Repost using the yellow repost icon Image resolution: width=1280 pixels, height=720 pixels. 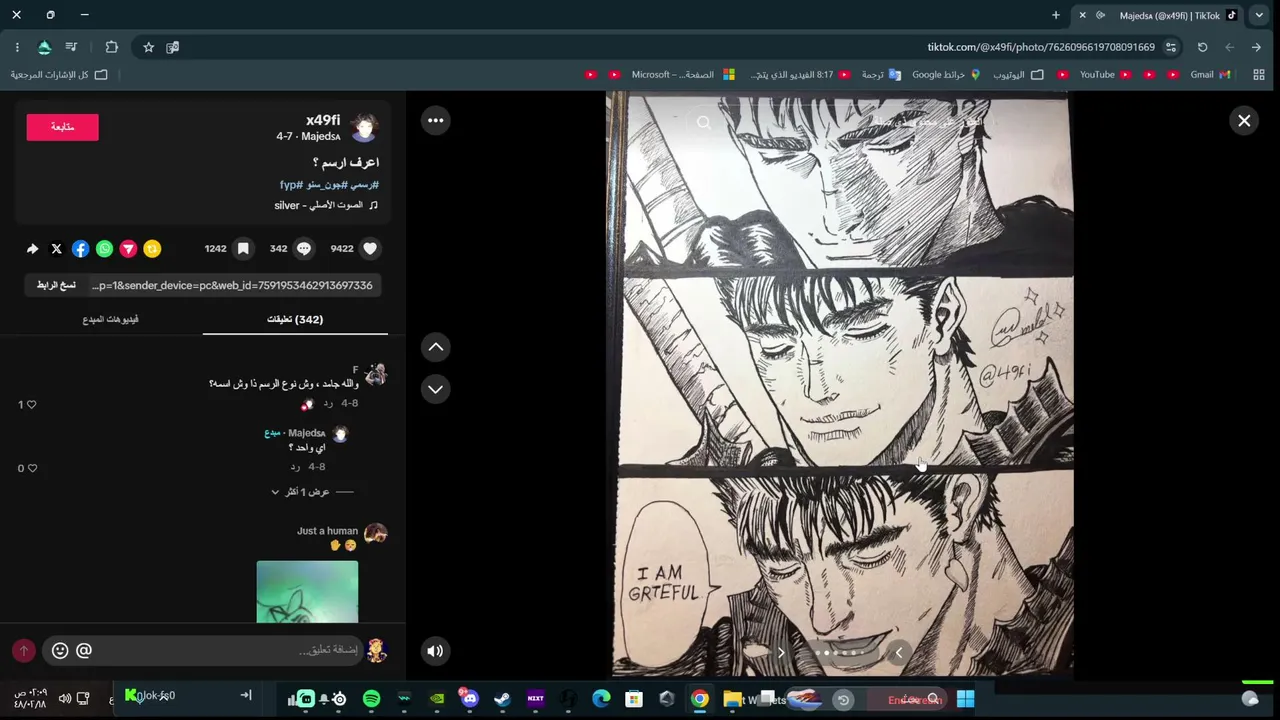tap(152, 249)
